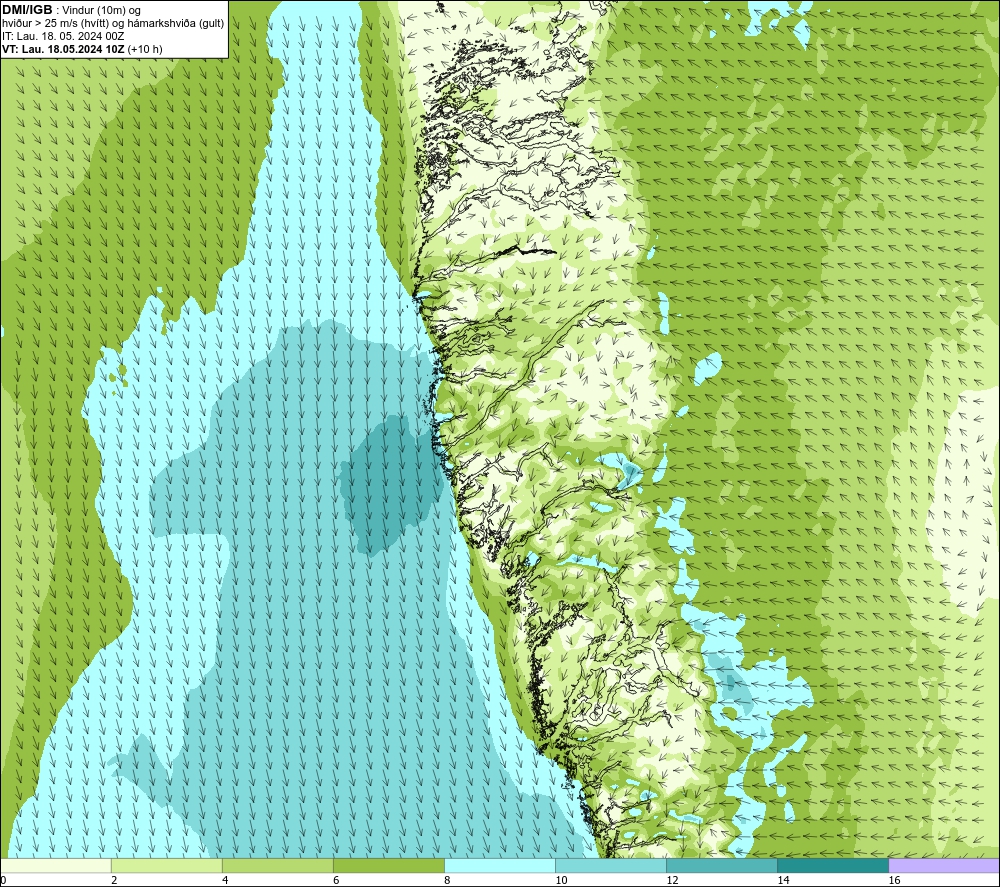
Task: Click the 'IT: Lau. 18. 05. 2024 00Z' line
Action: point(63,36)
